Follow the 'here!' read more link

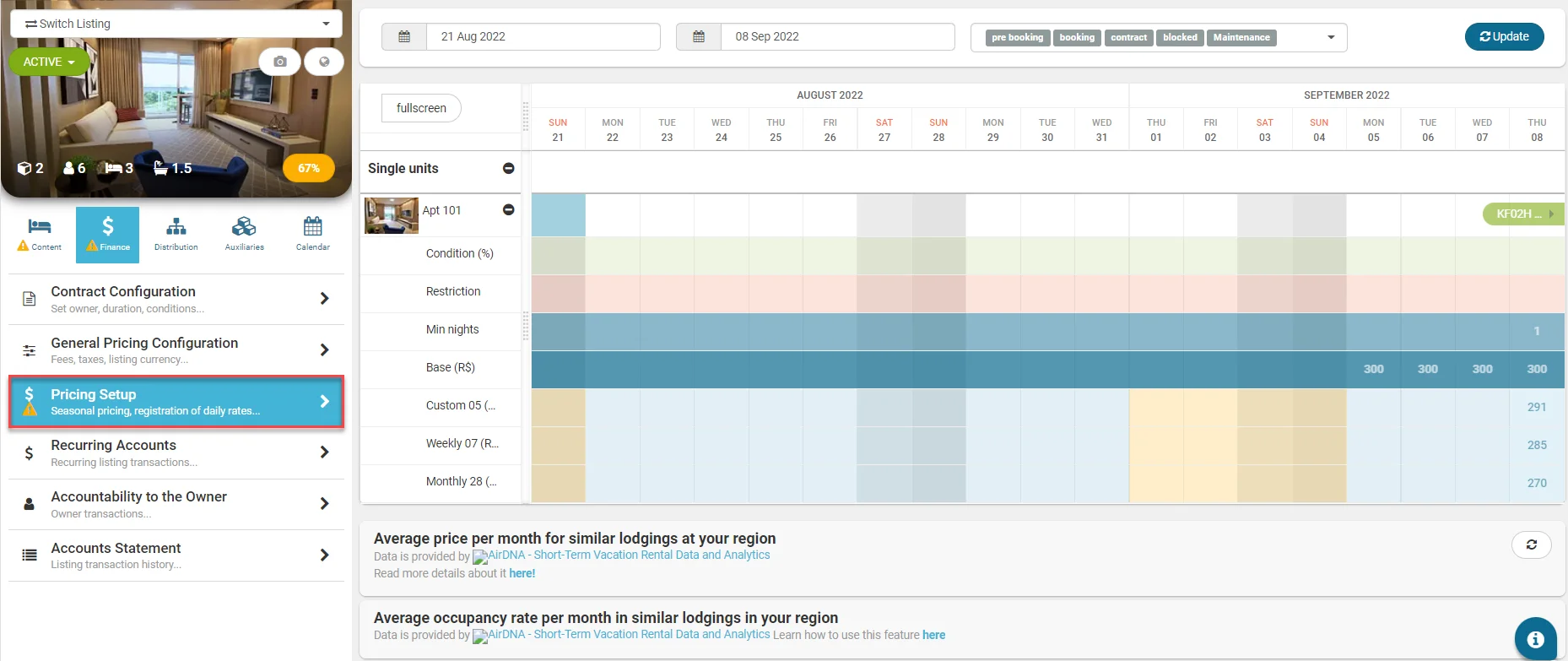click(x=522, y=573)
